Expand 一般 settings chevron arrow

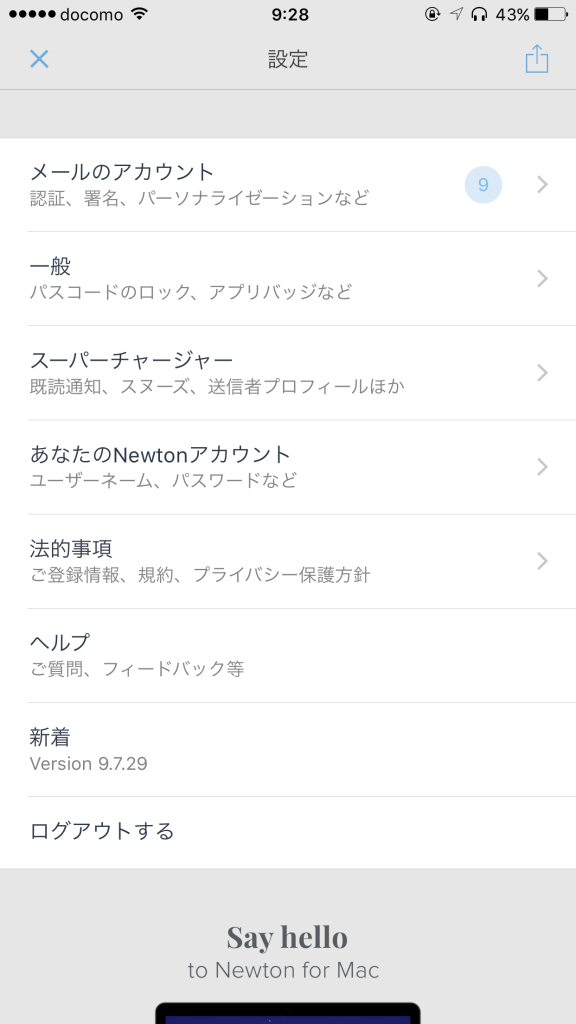(542, 279)
